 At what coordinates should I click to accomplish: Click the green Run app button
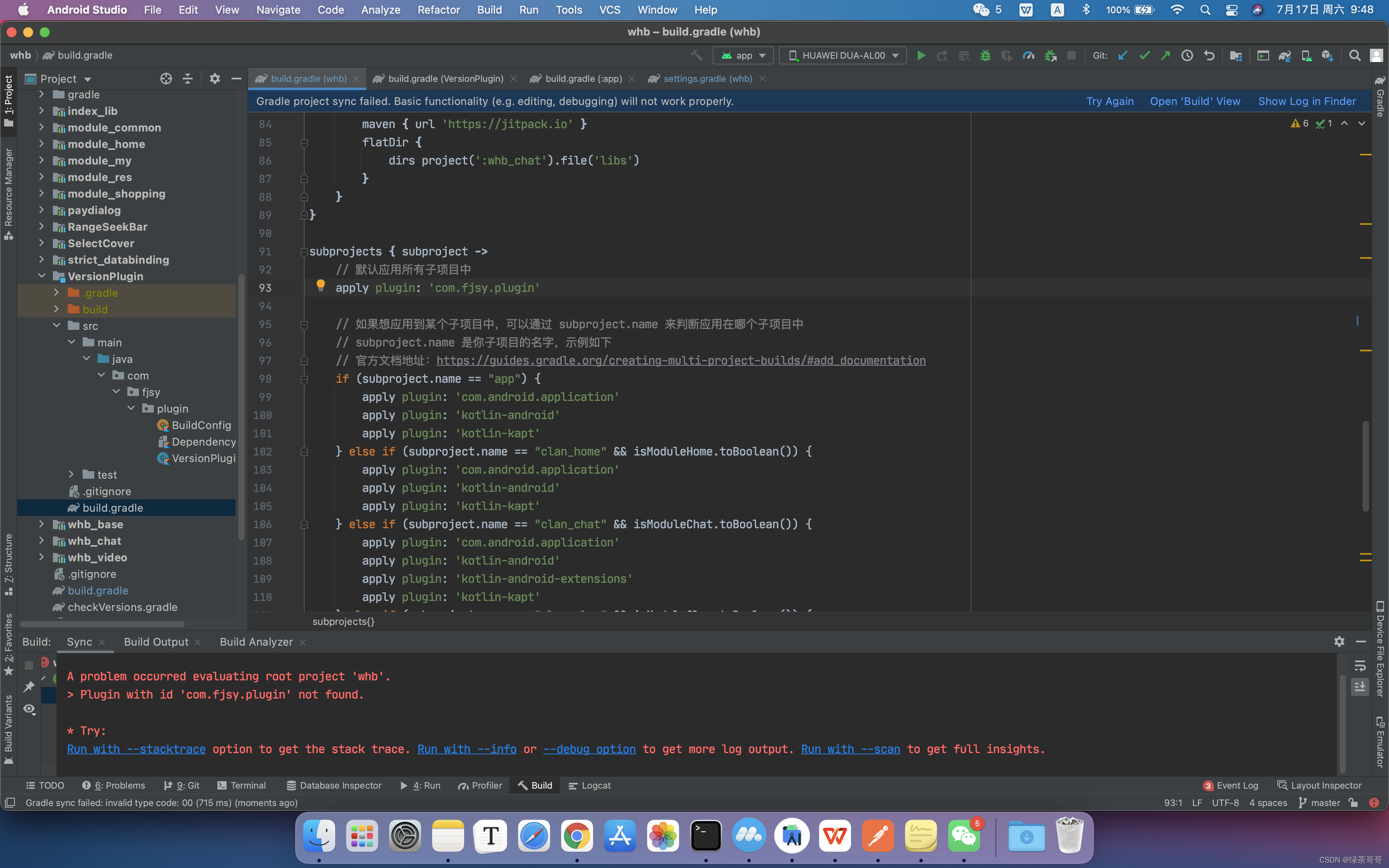921,56
